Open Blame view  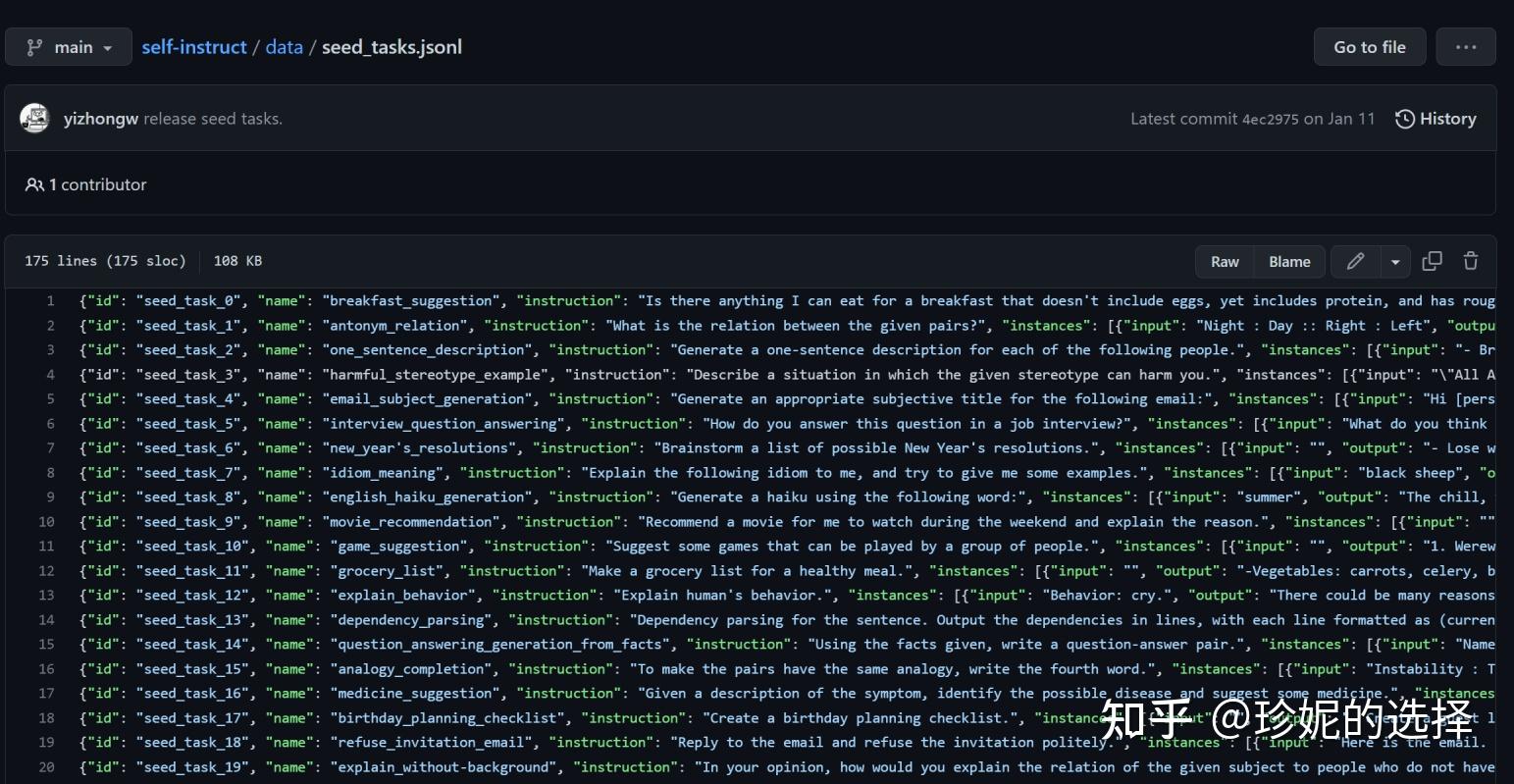point(1289,262)
